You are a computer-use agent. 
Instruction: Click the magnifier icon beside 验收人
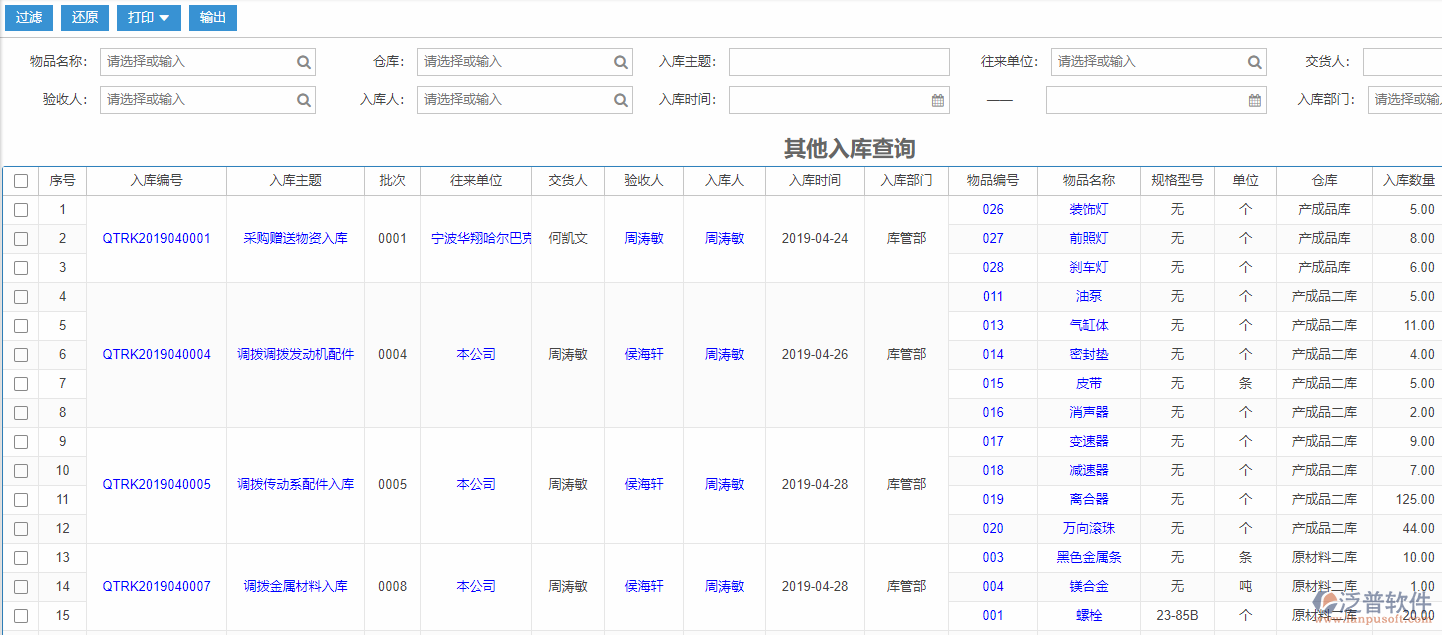click(303, 99)
